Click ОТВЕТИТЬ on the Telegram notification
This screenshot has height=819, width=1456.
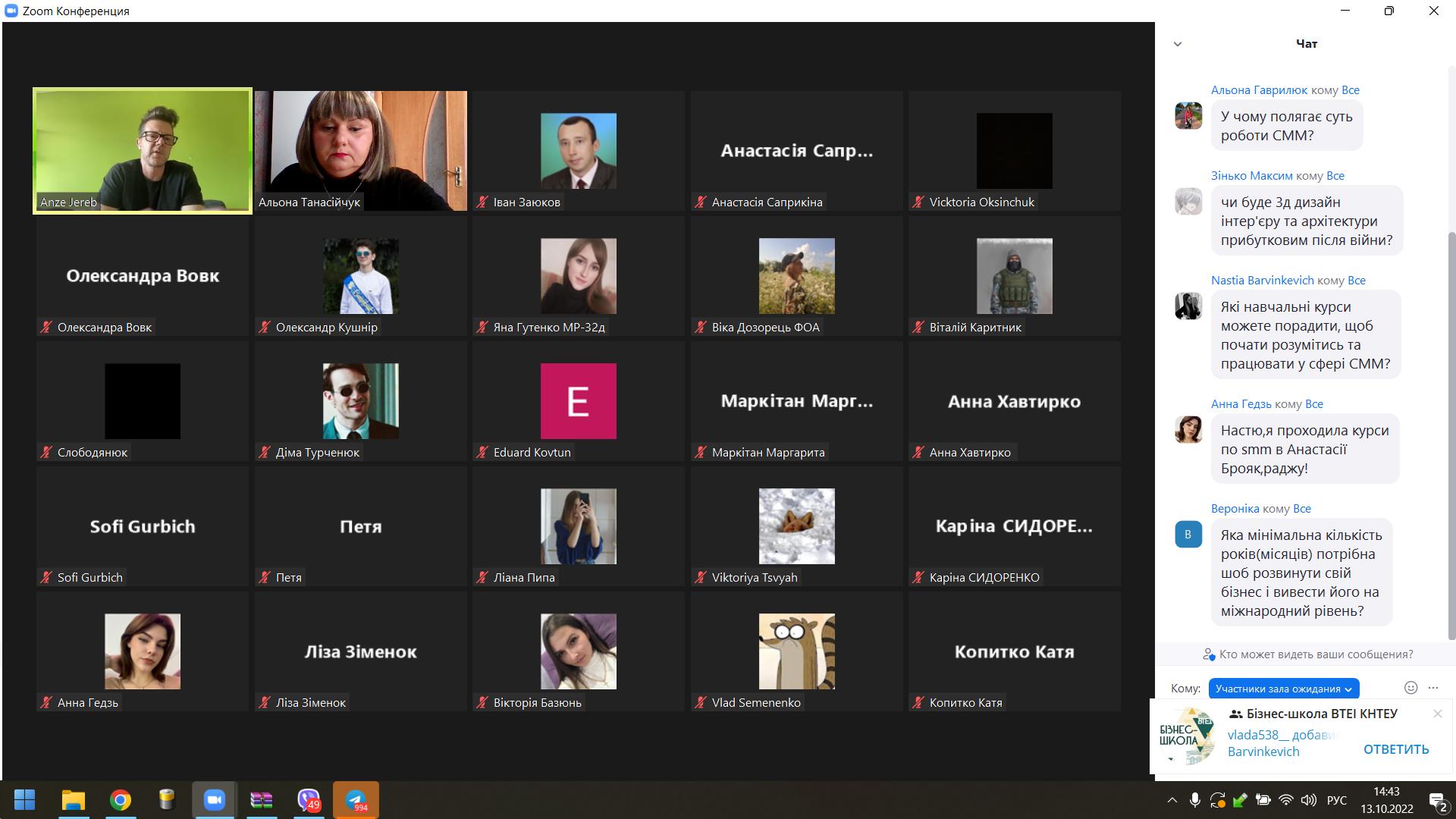click(x=1395, y=749)
